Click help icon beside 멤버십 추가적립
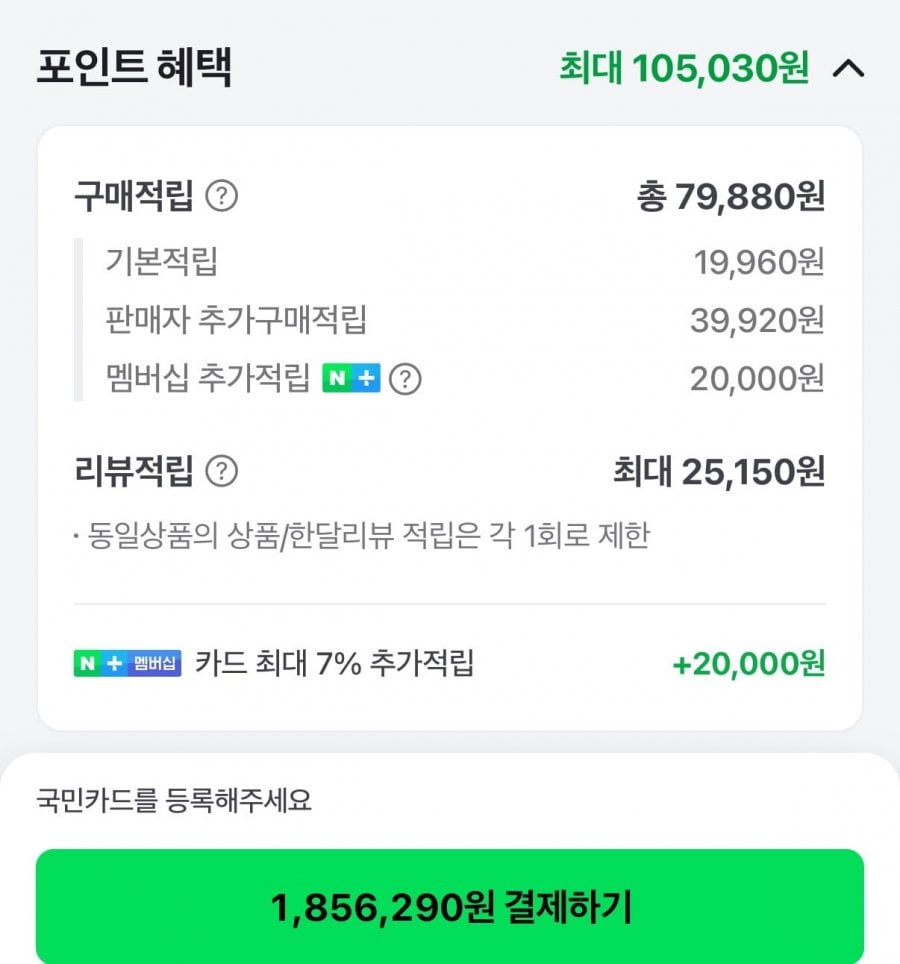The image size is (900, 964). (404, 379)
